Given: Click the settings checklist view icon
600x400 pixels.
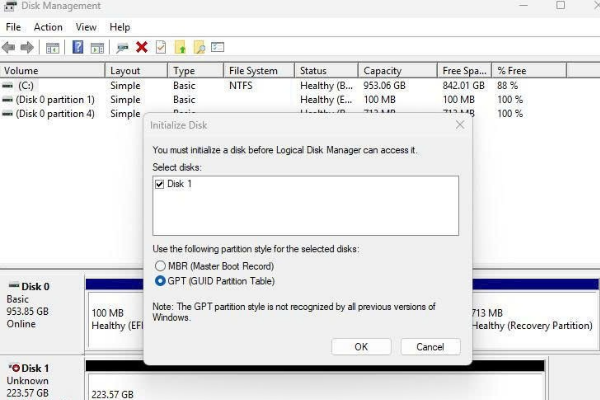Looking at the screenshot, I should (217, 47).
